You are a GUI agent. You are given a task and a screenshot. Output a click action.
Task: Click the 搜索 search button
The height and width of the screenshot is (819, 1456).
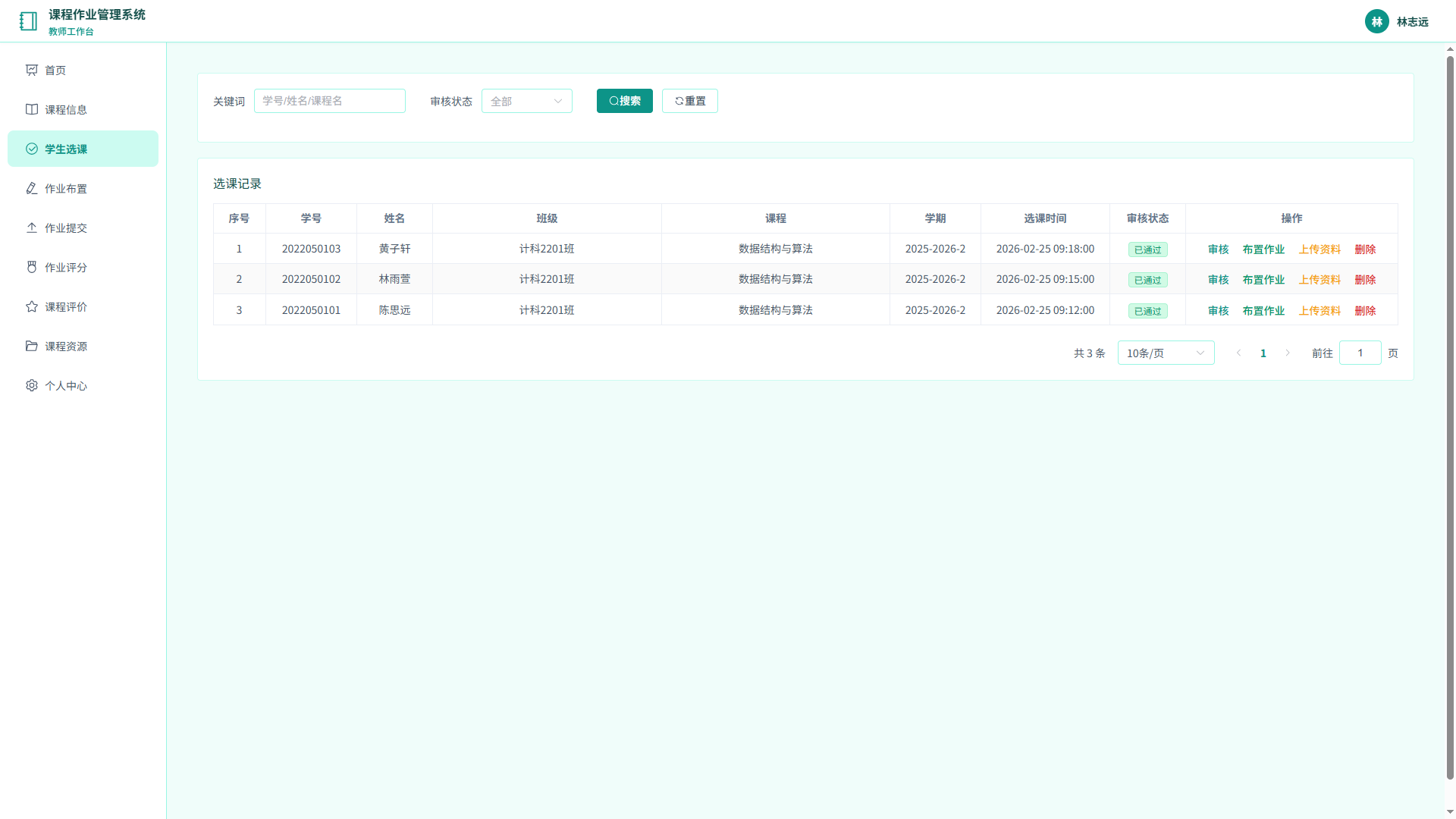(x=625, y=101)
